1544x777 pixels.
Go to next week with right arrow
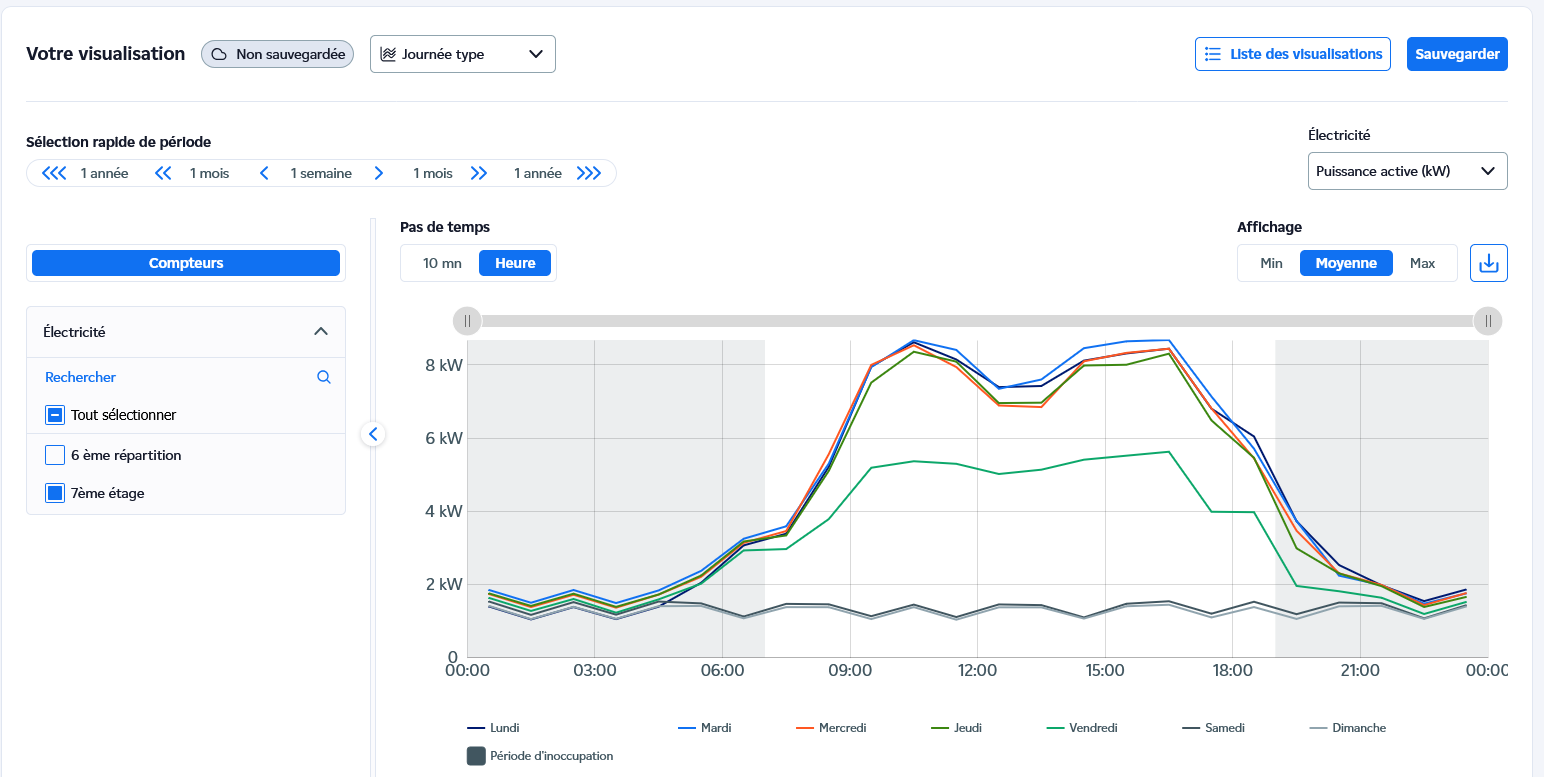pos(379,173)
